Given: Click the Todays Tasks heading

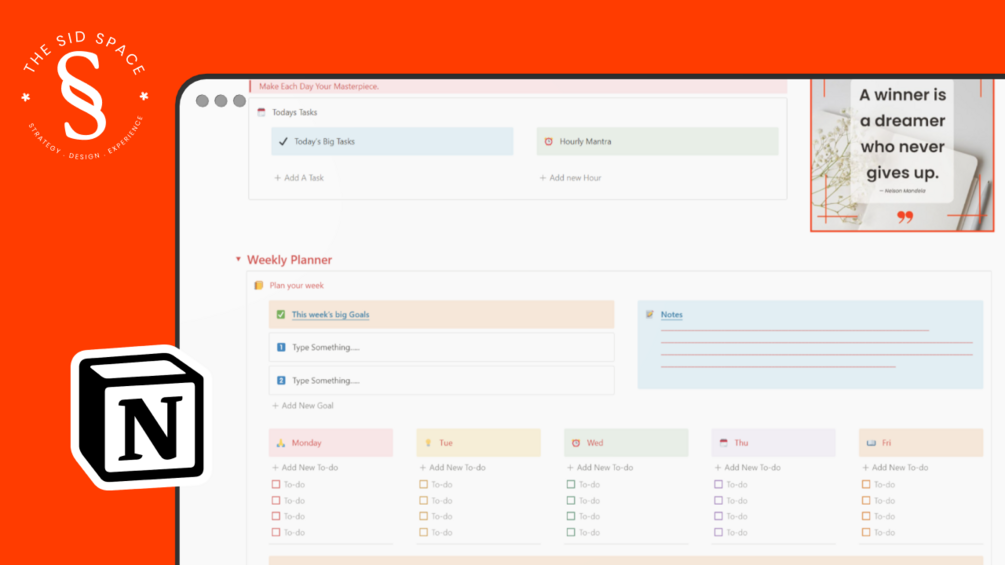Looking at the screenshot, I should pyautogui.click(x=295, y=112).
